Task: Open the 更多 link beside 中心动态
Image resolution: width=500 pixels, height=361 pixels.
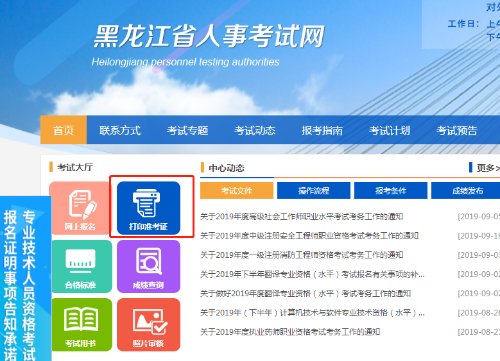Action: coord(488,168)
